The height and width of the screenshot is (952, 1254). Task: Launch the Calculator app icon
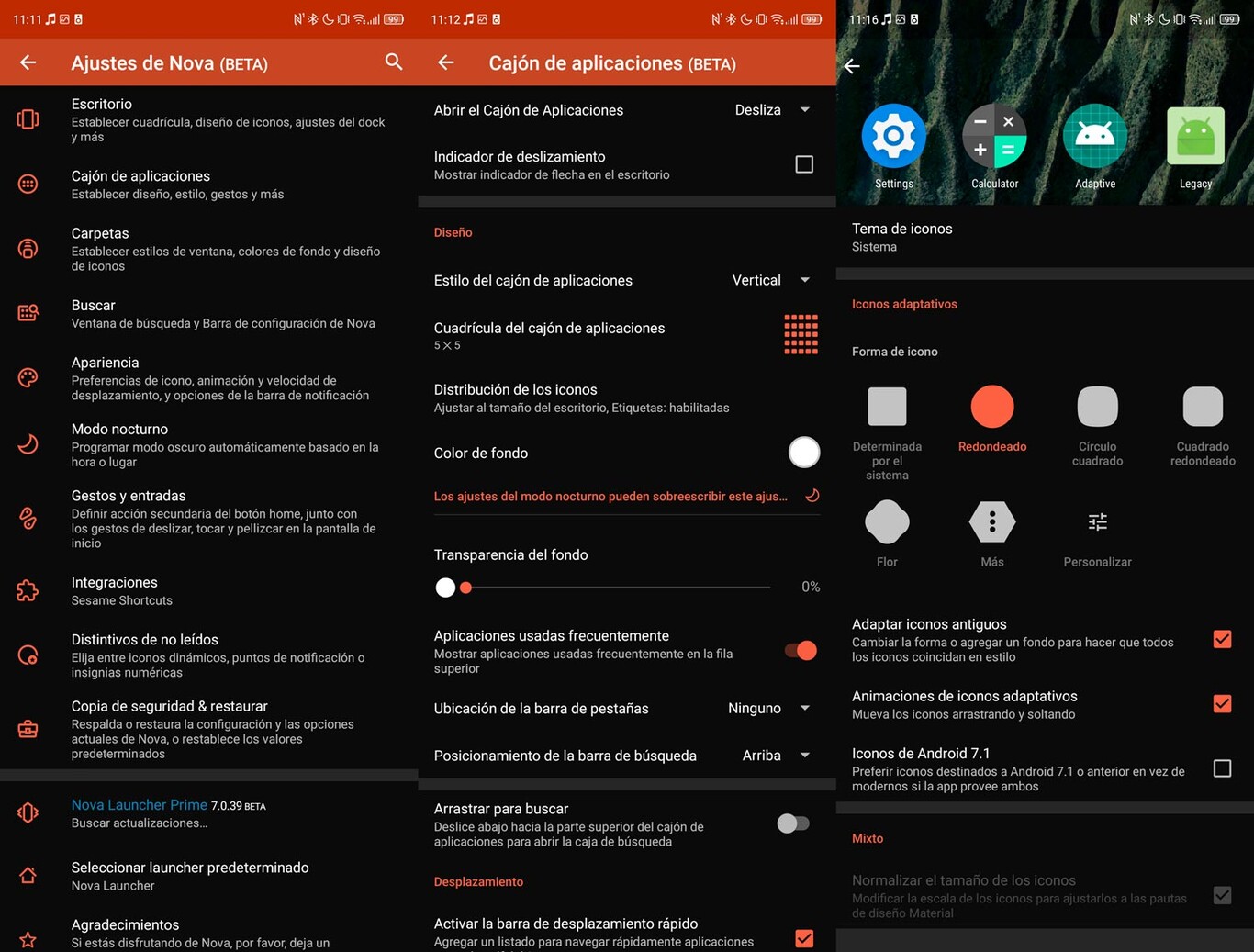994,136
